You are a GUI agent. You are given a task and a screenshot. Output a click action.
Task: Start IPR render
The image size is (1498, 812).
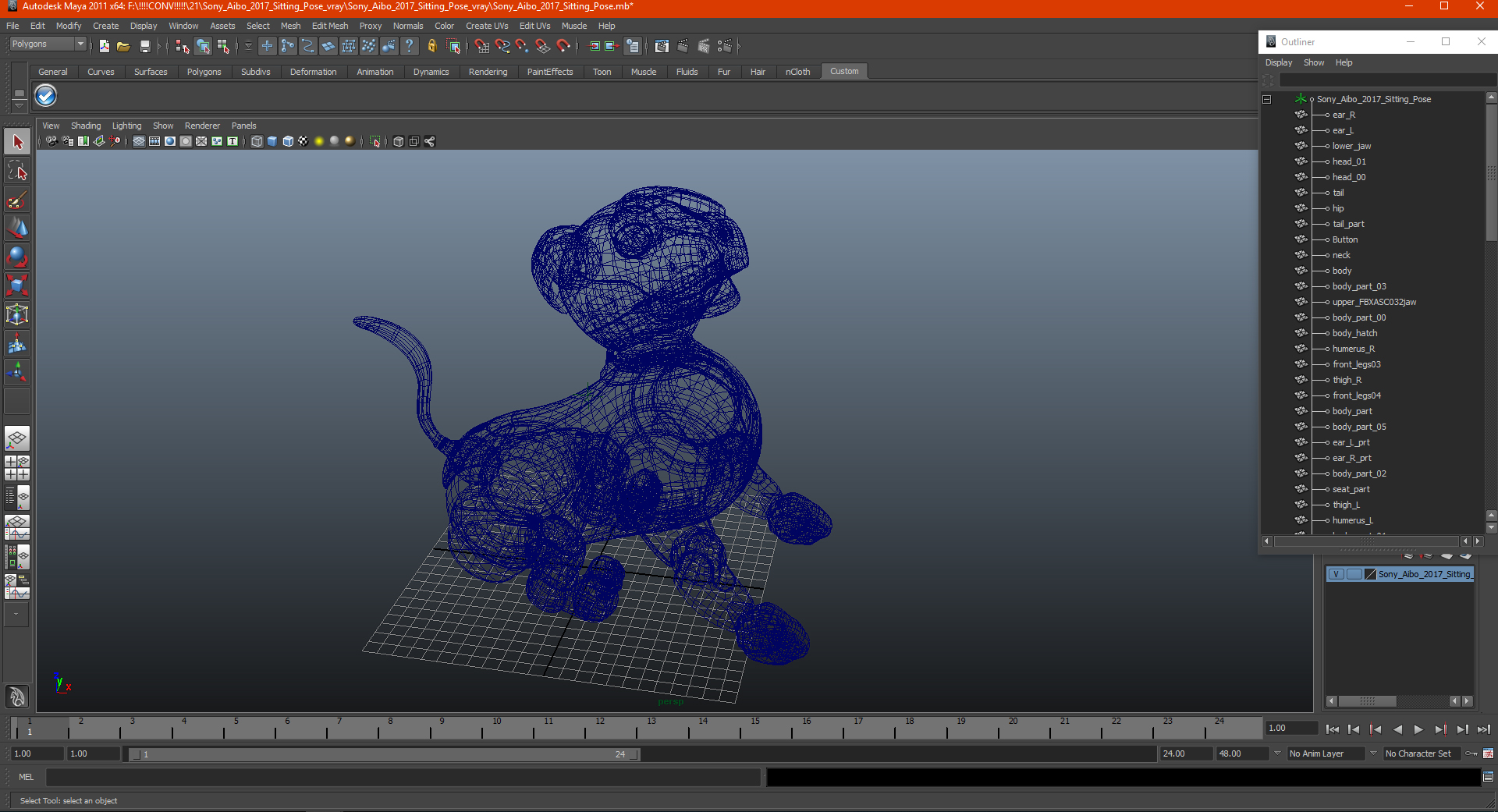pos(704,46)
